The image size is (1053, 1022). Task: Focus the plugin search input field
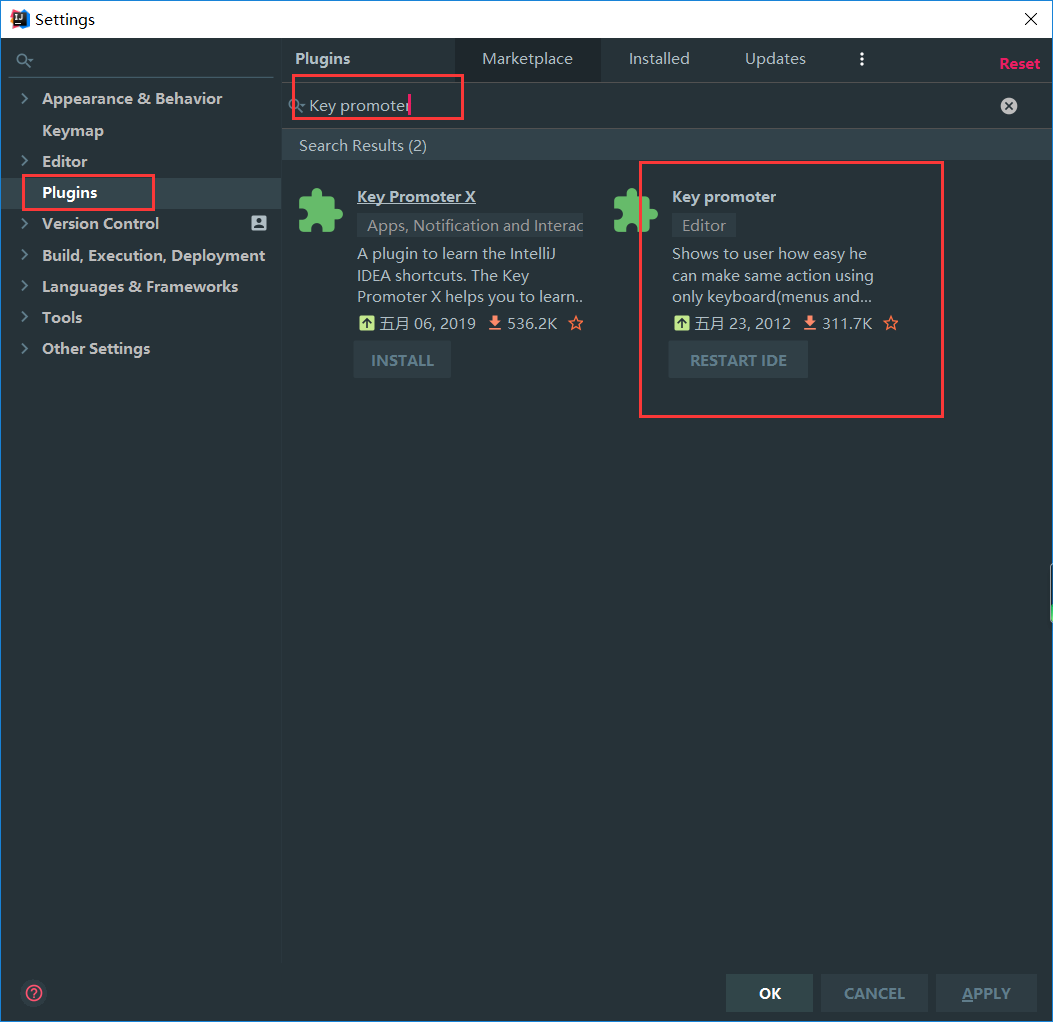pyautogui.click(x=645, y=105)
